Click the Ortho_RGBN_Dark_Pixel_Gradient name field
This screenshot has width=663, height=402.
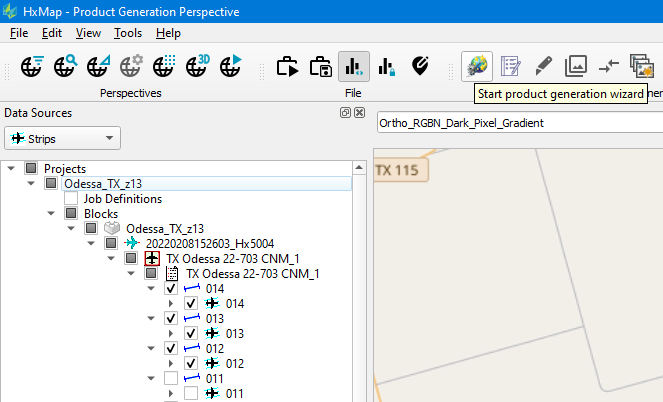[518, 123]
